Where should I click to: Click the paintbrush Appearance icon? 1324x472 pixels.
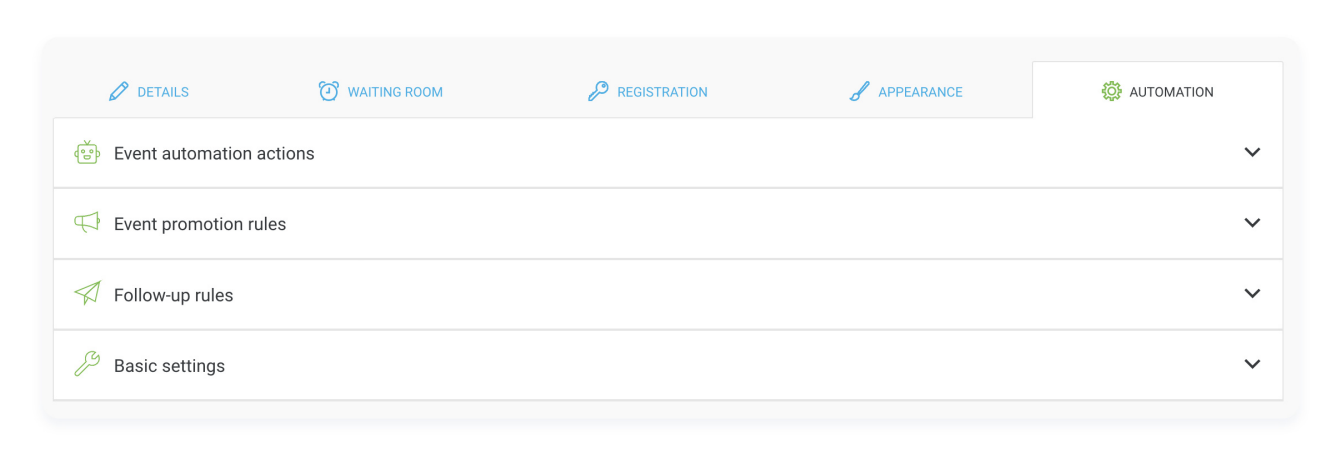[x=859, y=91]
